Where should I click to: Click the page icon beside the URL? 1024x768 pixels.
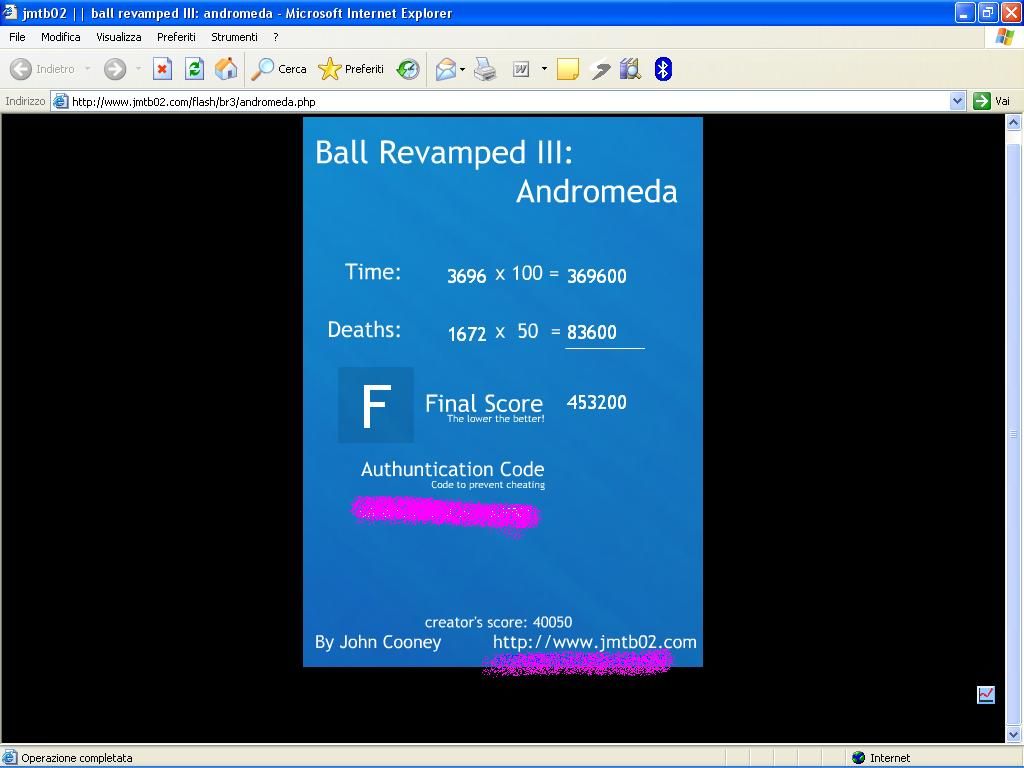tap(61, 101)
